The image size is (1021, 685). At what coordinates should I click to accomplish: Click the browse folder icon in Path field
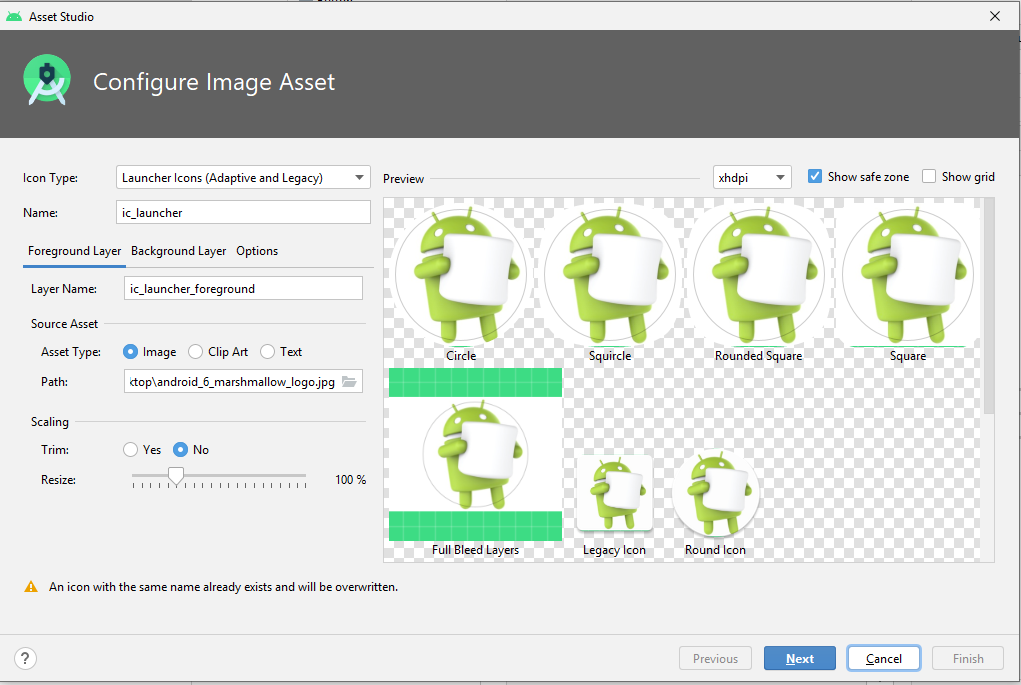tap(349, 382)
